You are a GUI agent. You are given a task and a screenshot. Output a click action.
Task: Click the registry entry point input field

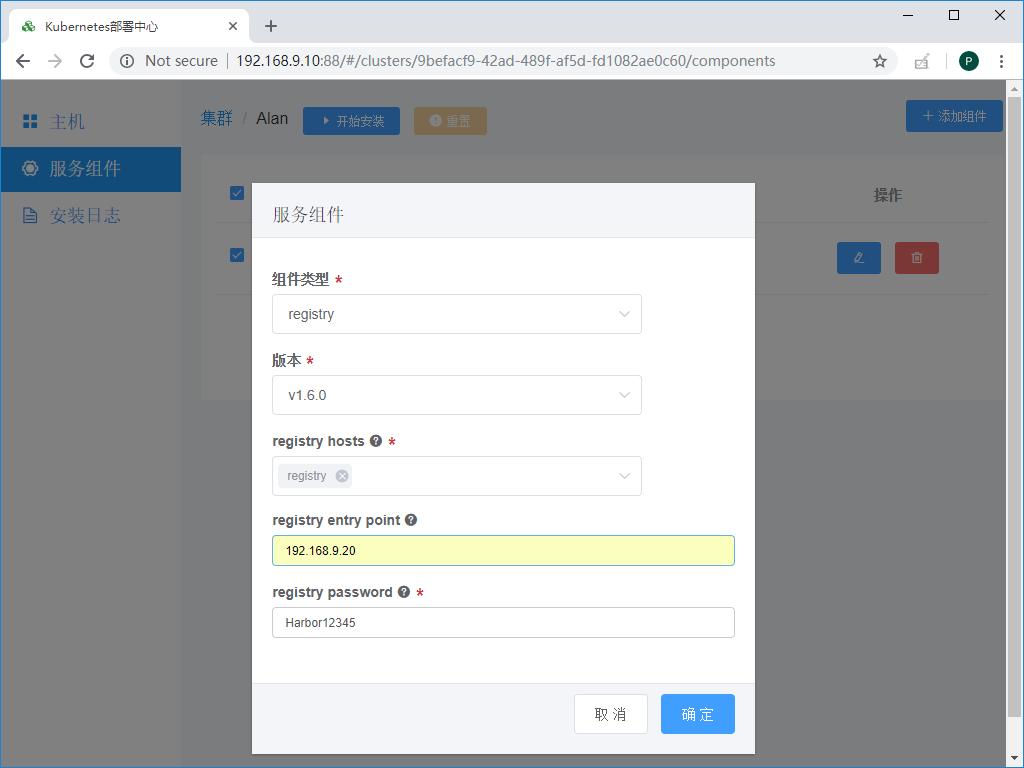(503, 550)
